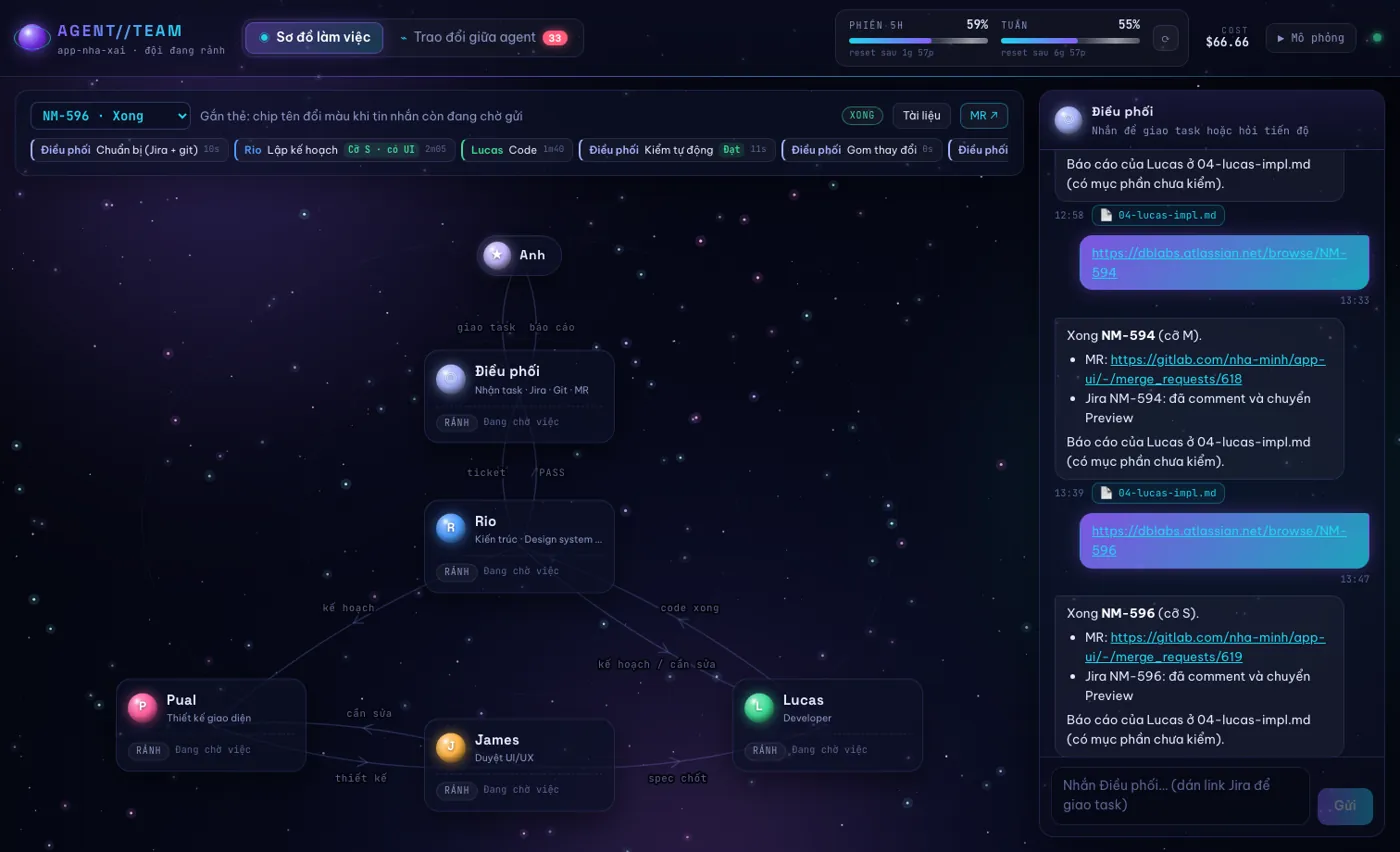Select the Lucas Code step chip
1400x852 pixels.
pyautogui.click(x=517, y=150)
